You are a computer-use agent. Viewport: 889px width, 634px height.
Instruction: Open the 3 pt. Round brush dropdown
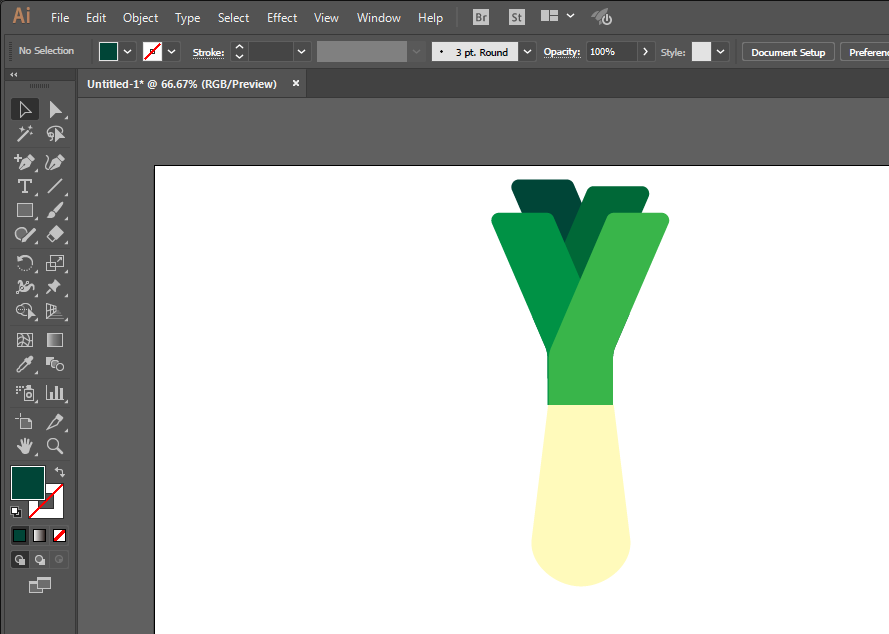(x=527, y=52)
